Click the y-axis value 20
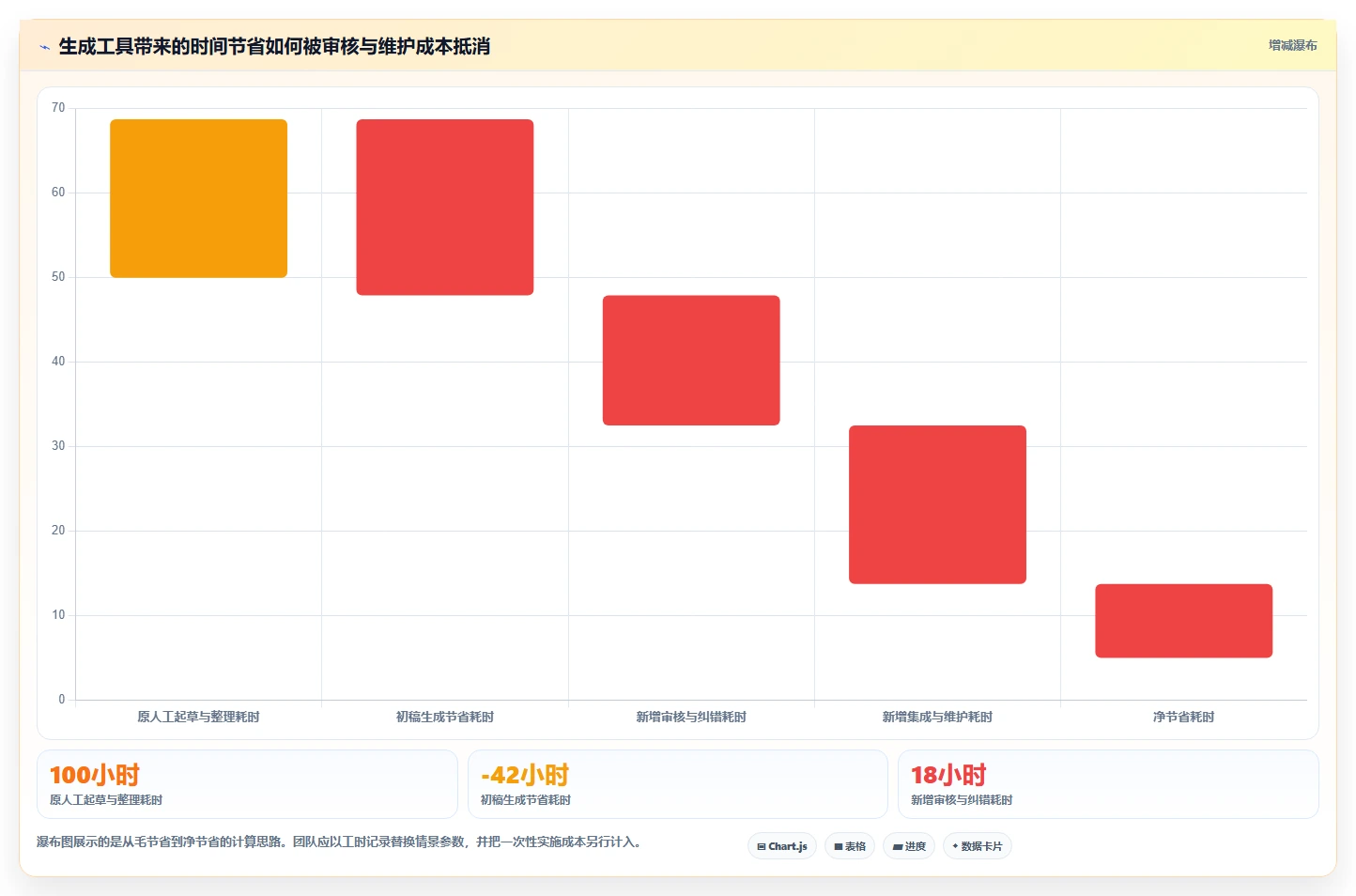1356x896 pixels. pyautogui.click(x=58, y=531)
